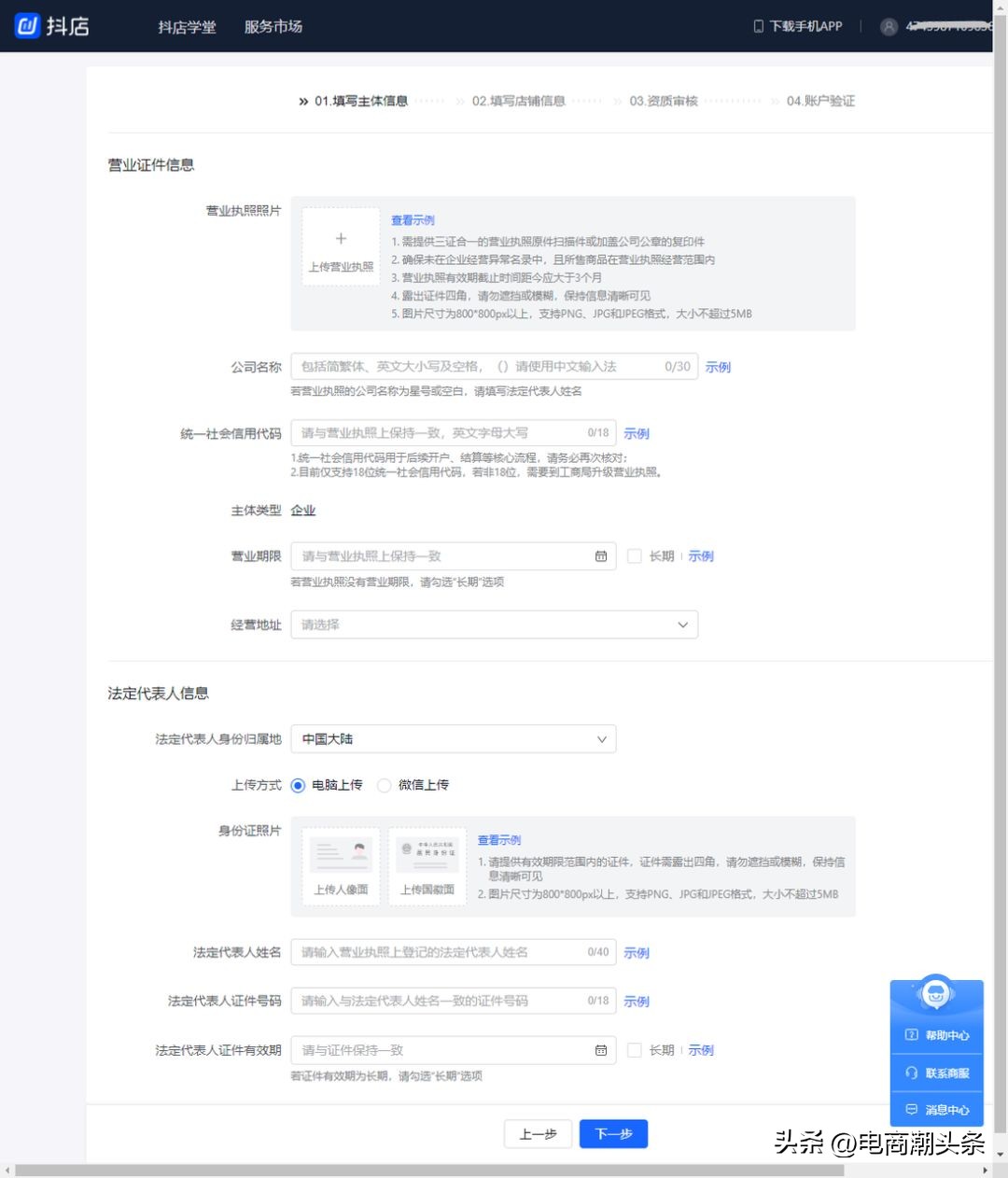
Task: Click the 下一步 button
Action: pos(613,1133)
